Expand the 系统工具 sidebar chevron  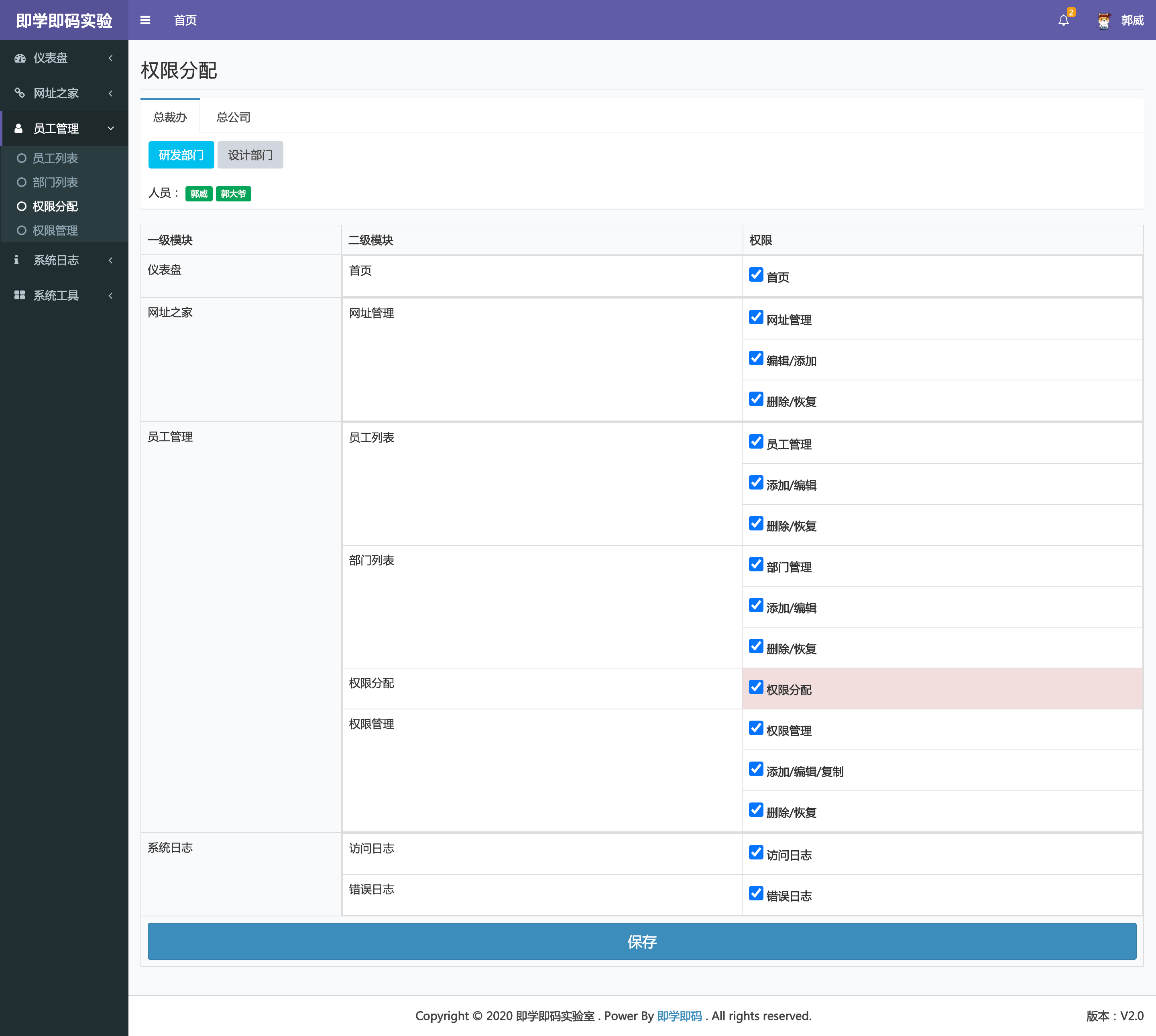[110, 295]
